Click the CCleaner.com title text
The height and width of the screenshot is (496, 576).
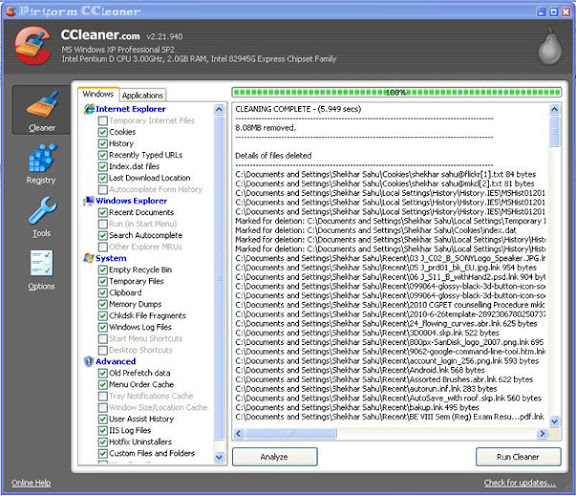tap(100, 35)
